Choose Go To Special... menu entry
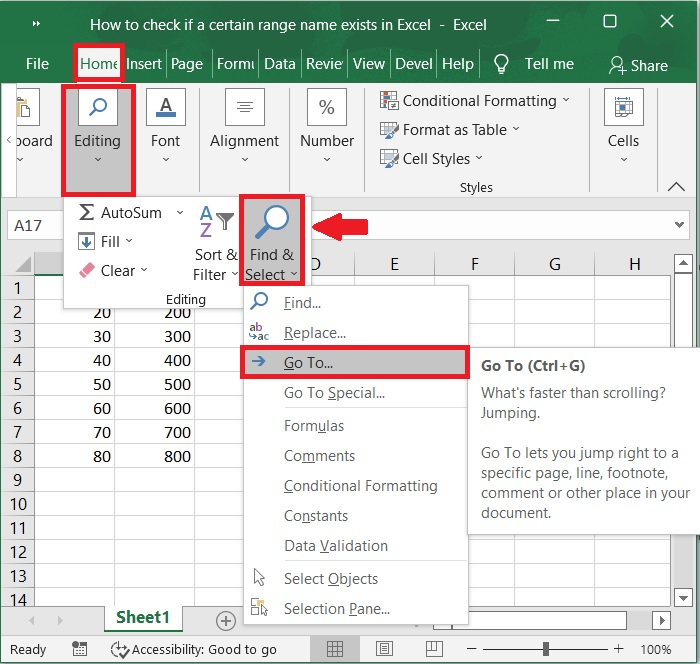This screenshot has width=700, height=664. point(356,393)
